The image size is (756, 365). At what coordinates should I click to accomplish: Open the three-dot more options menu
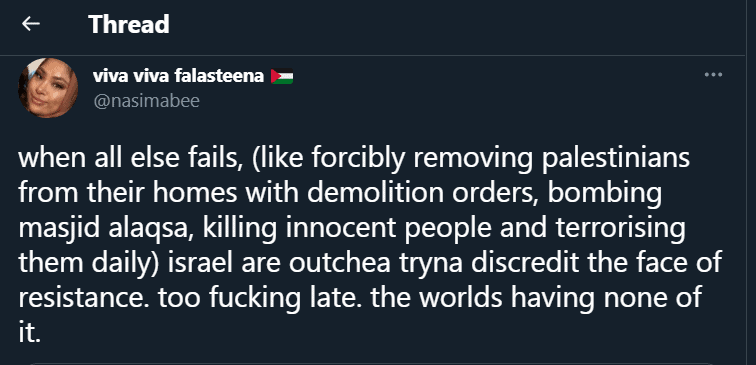point(713,75)
